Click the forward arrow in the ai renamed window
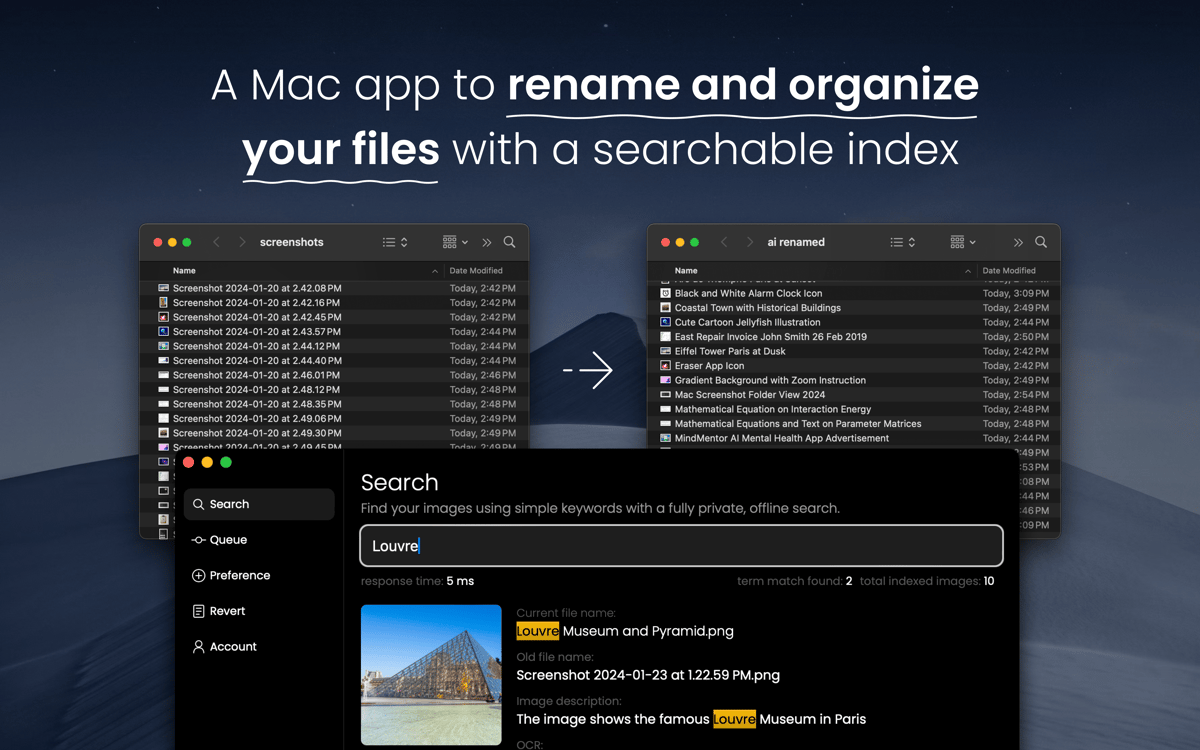This screenshot has height=750, width=1200. [750, 242]
